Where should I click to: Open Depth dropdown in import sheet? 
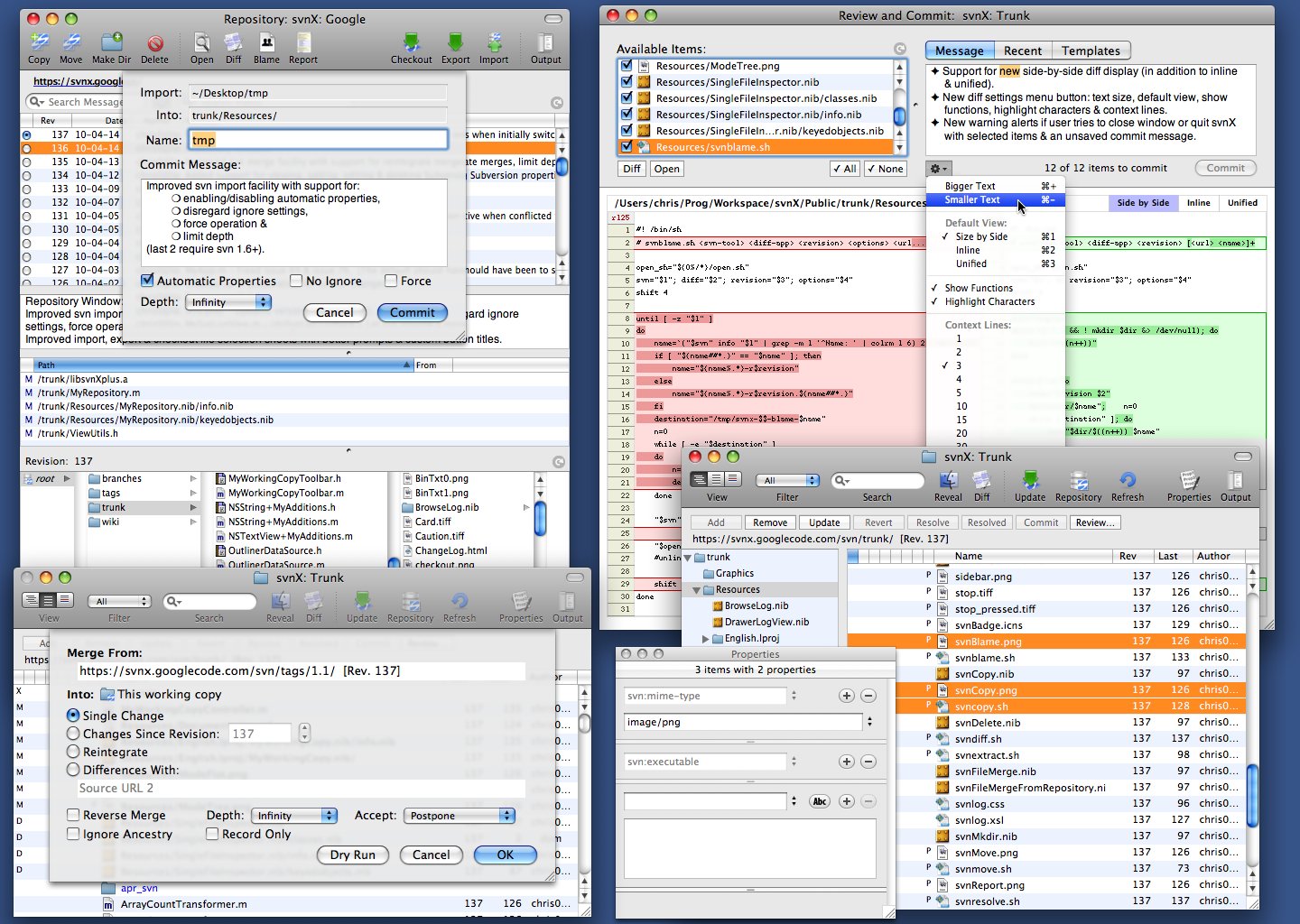point(228,302)
